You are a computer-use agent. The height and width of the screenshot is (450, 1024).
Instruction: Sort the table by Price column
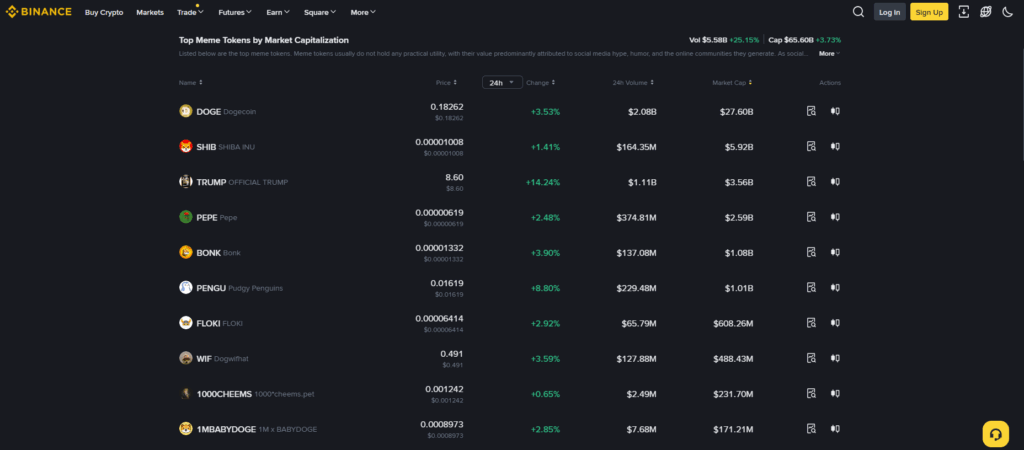coord(446,82)
